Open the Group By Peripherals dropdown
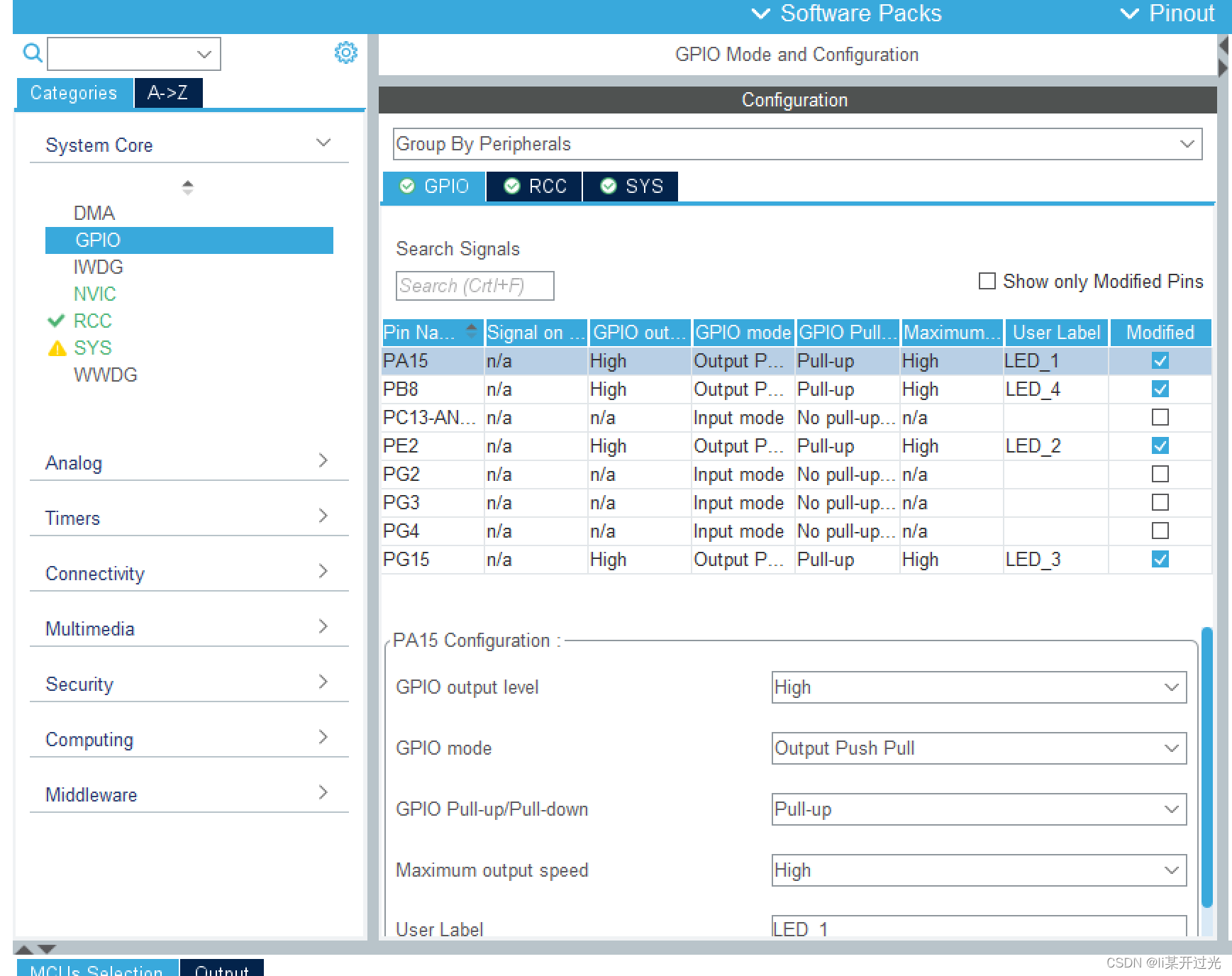The image size is (1232, 976). (x=797, y=144)
